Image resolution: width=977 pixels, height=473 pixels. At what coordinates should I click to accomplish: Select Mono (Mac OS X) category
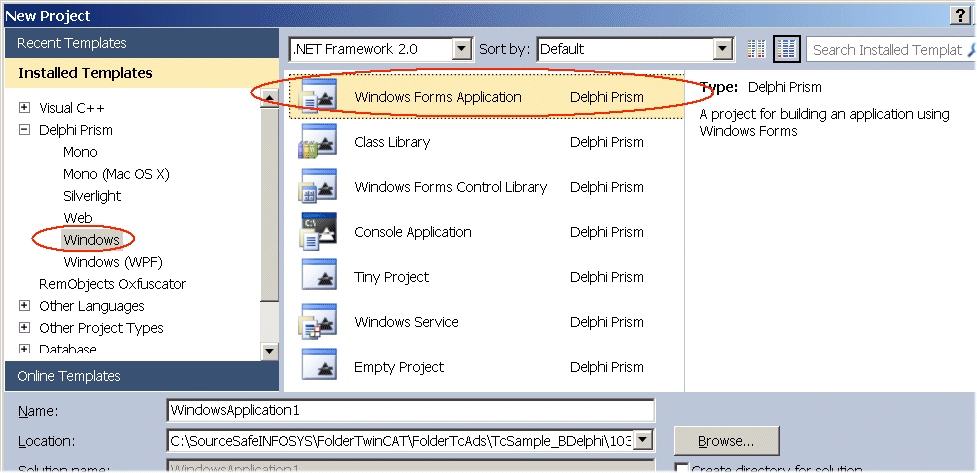point(117,174)
